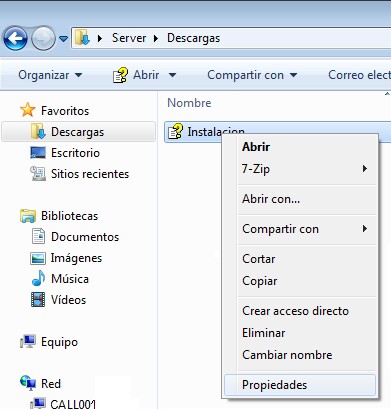Click the greyed Forward navigation arrow

(43, 38)
